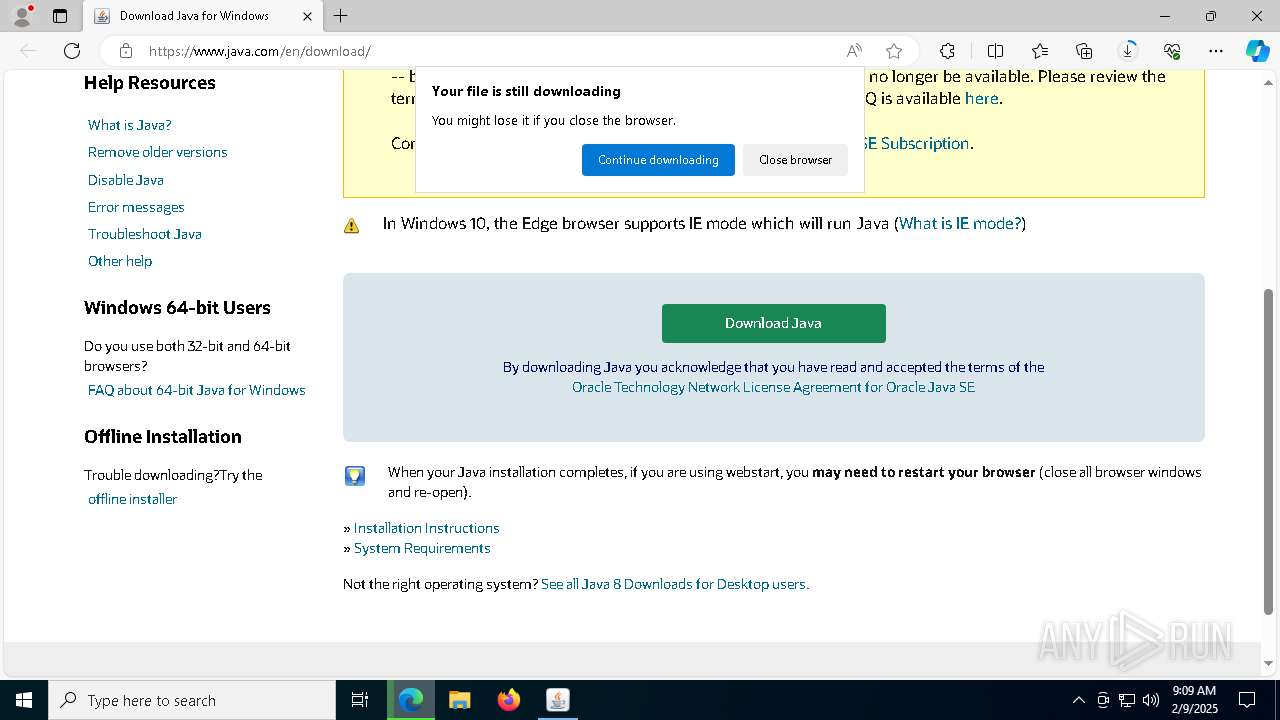Open What is IE mode? link
Viewport: 1280px width, 720px height.
tap(960, 223)
